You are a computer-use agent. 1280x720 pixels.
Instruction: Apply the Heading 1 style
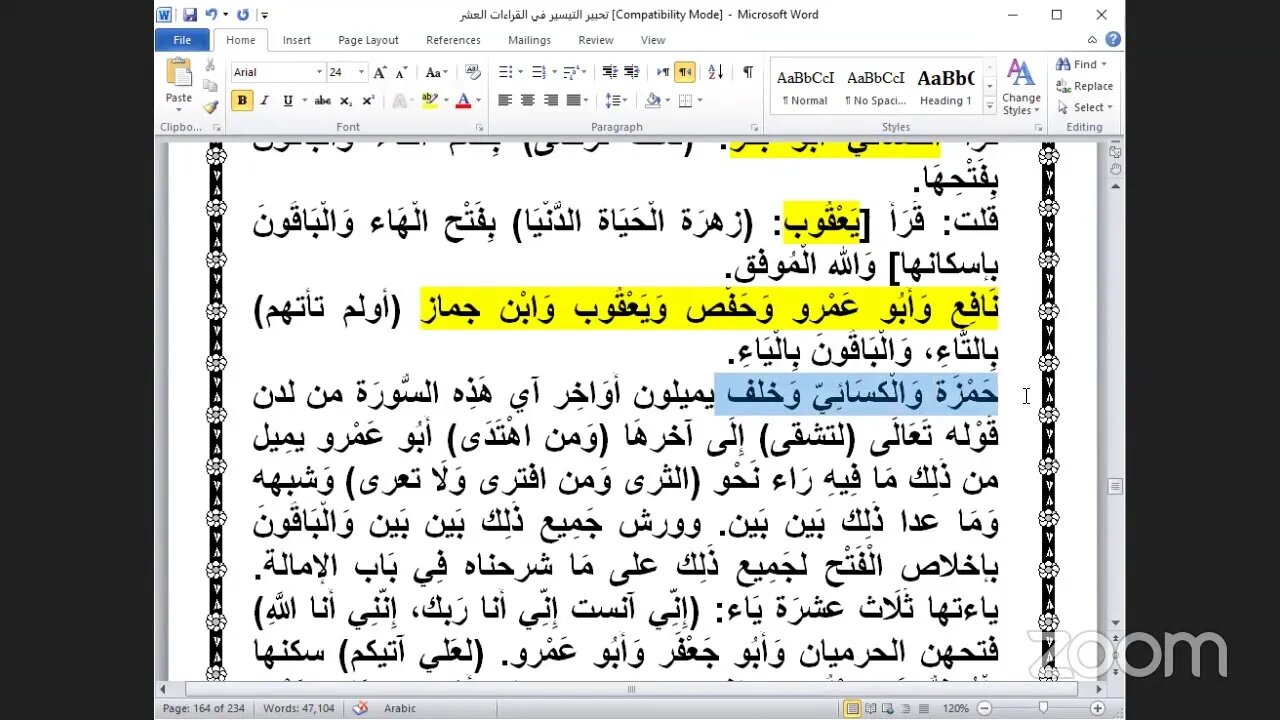[x=945, y=87]
